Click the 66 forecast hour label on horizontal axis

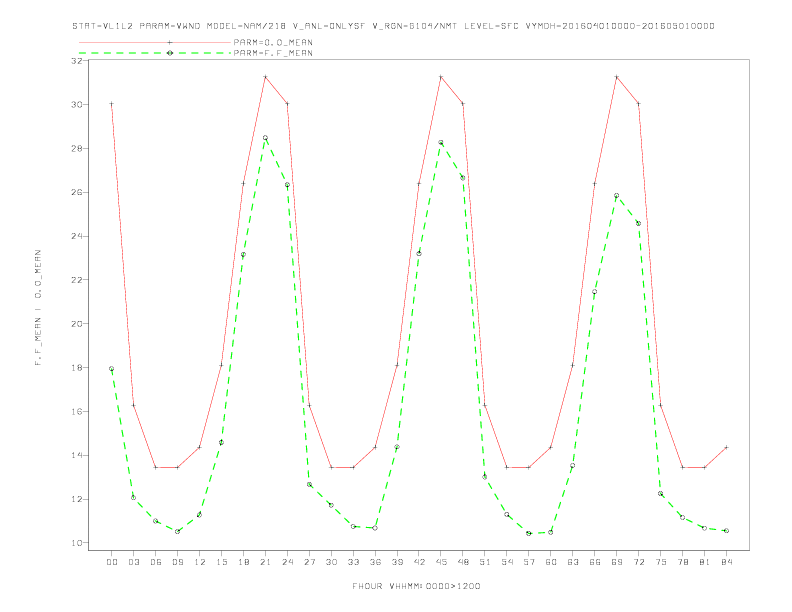tap(595, 562)
